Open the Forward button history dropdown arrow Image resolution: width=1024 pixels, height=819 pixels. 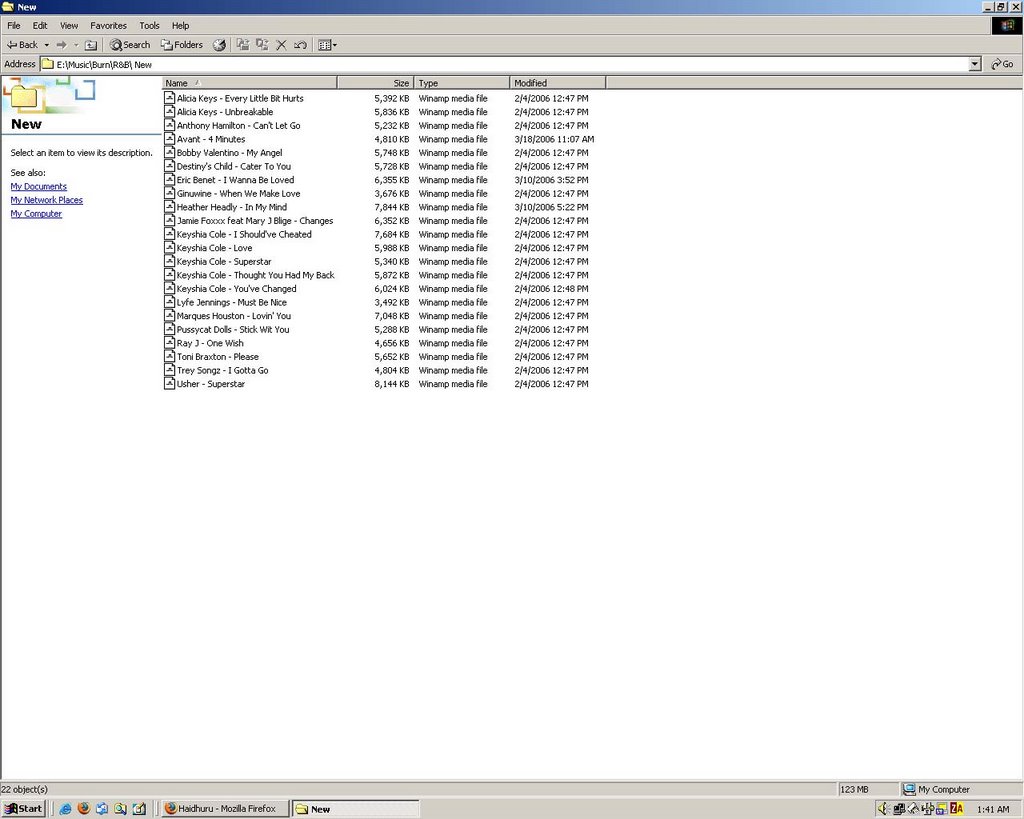coord(76,45)
